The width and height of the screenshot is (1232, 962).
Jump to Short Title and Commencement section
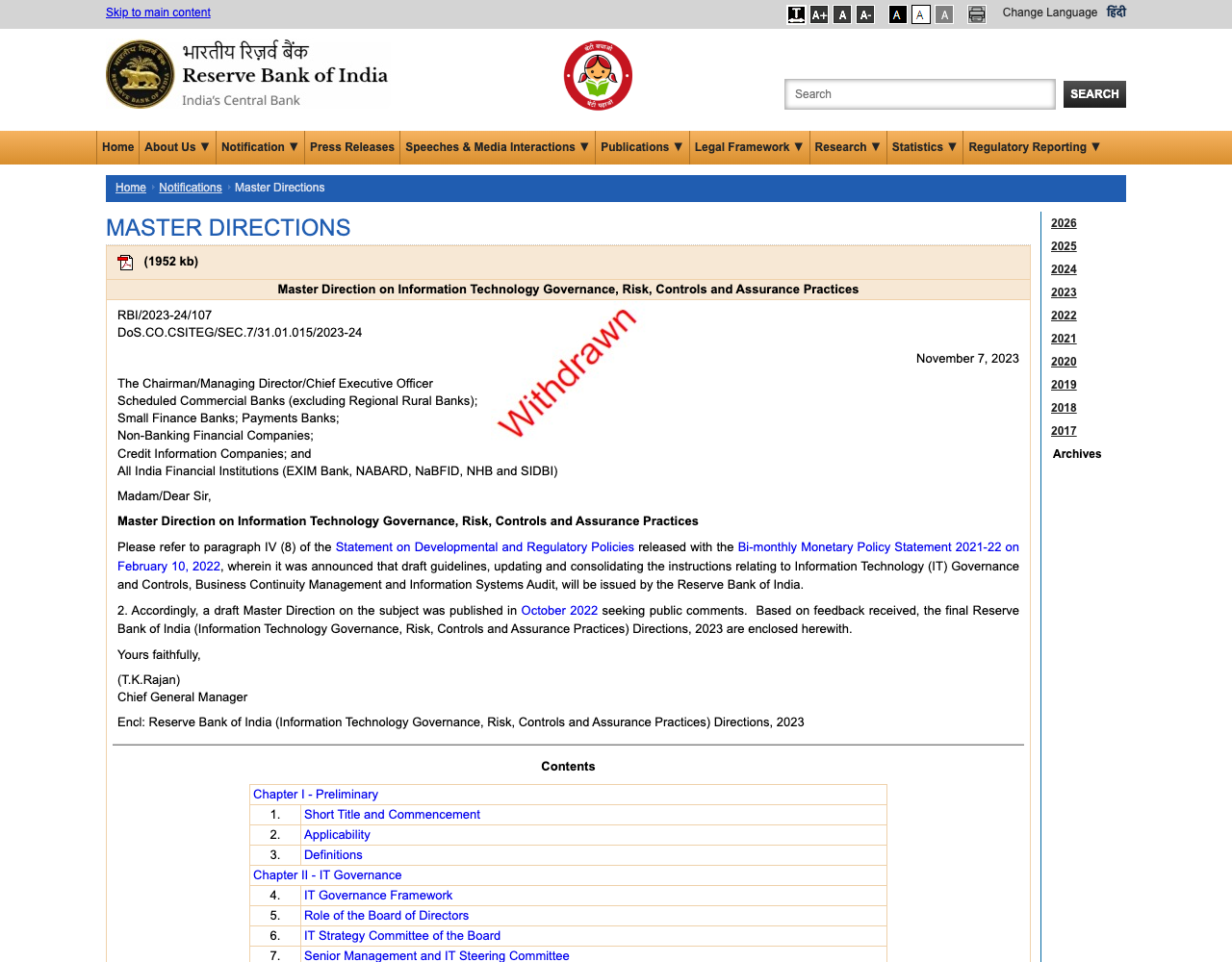click(392, 815)
